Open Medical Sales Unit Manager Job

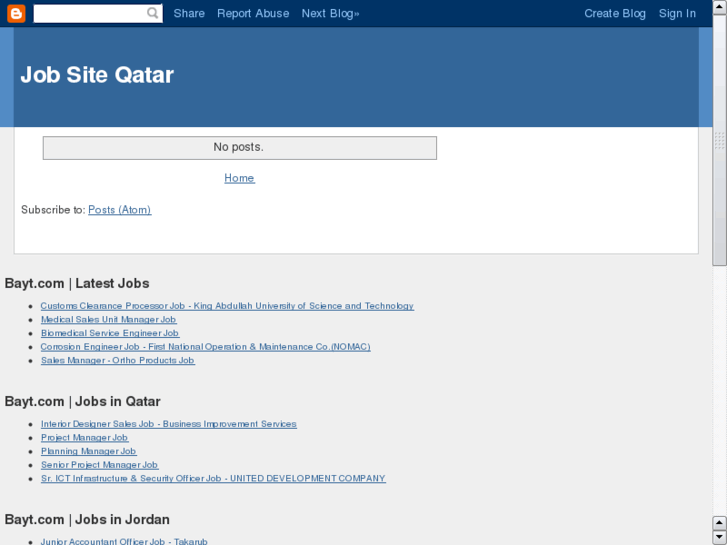[108, 320]
